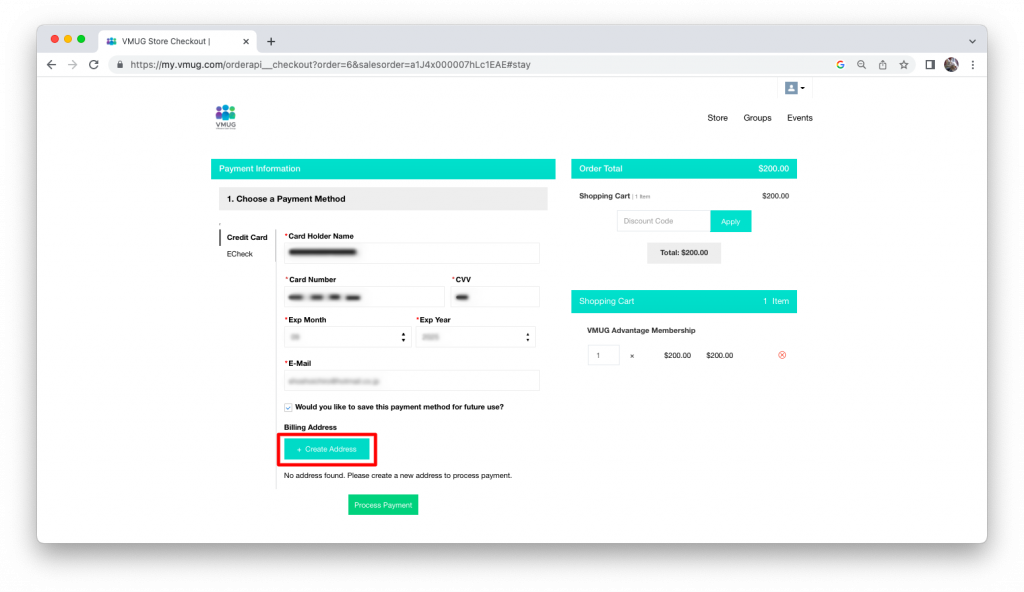
Task: Switch to the ECheck payment method
Action: click(241, 254)
